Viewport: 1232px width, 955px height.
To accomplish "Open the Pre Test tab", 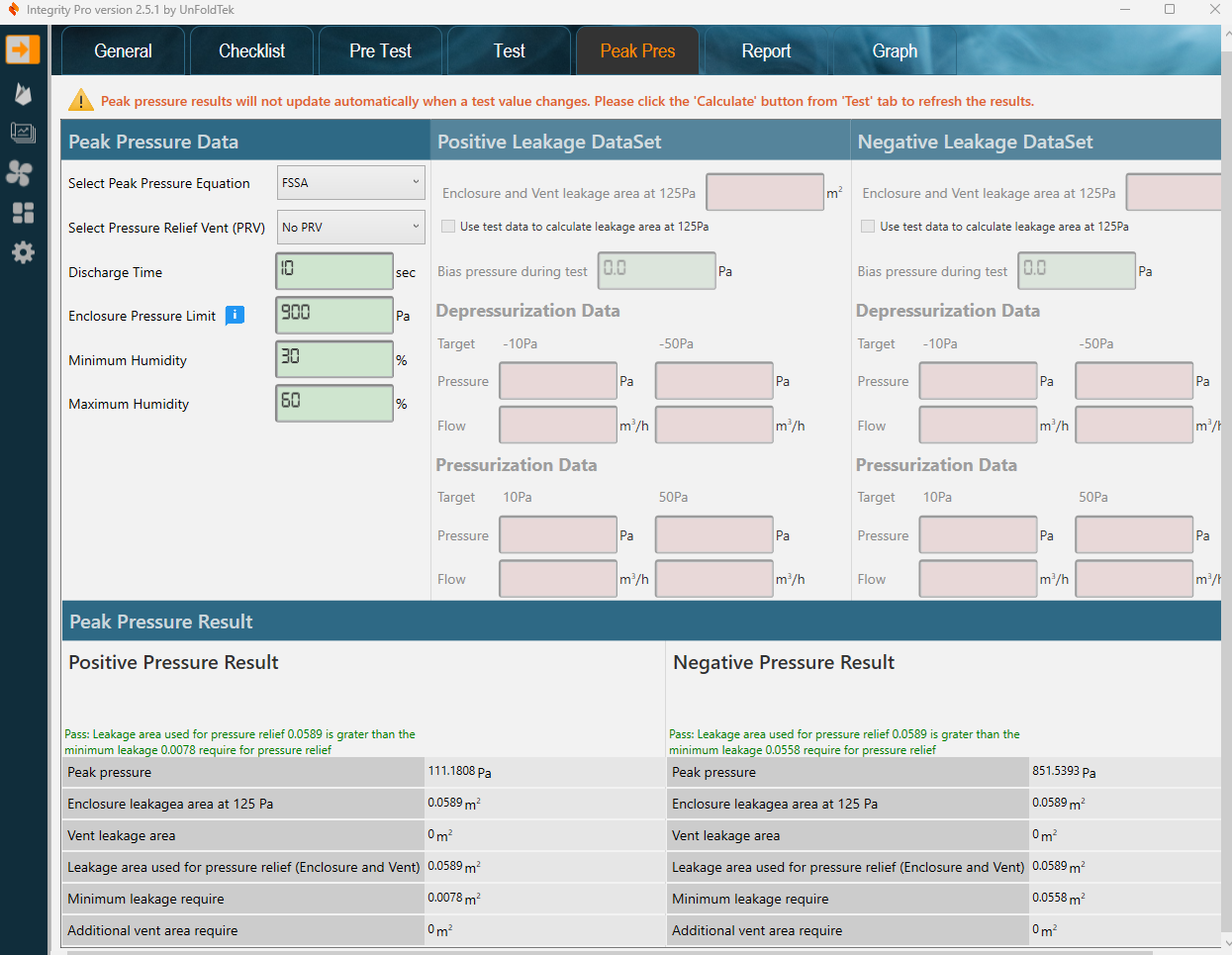I will [x=380, y=50].
